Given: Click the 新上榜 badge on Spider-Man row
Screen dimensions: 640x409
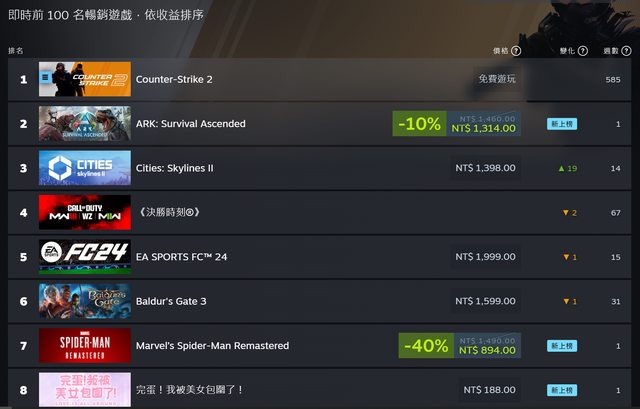Looking at the screenshot, I should click(562, 346).
